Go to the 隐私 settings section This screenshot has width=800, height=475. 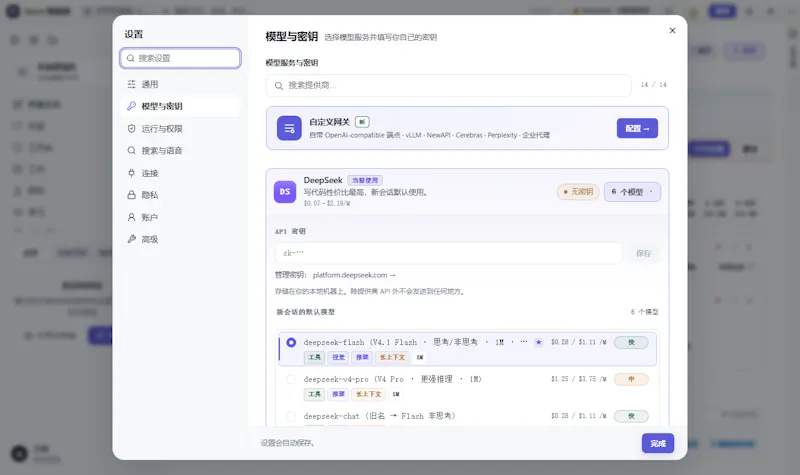(181, 195)
